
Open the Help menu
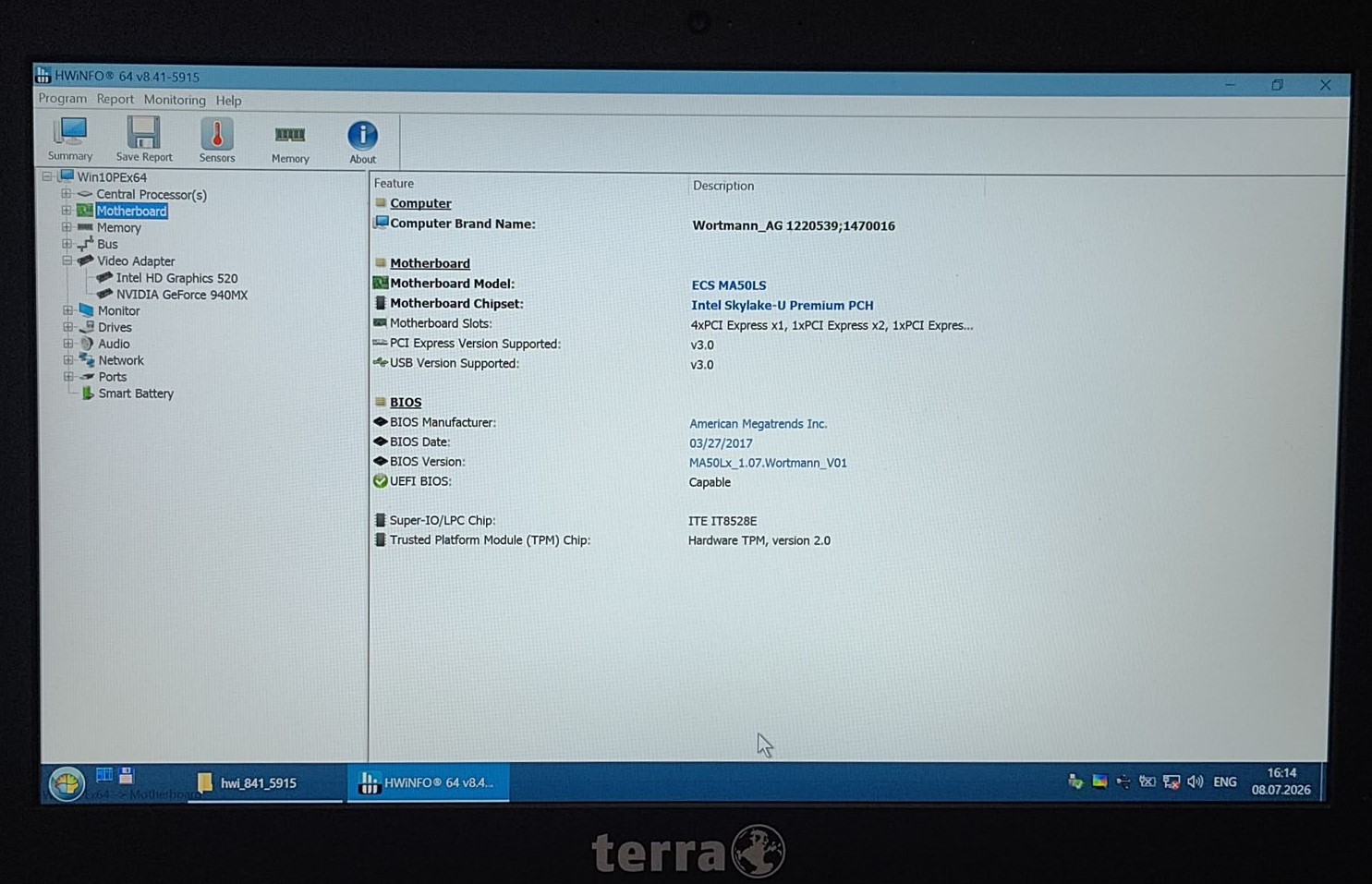tap(229, 101)
